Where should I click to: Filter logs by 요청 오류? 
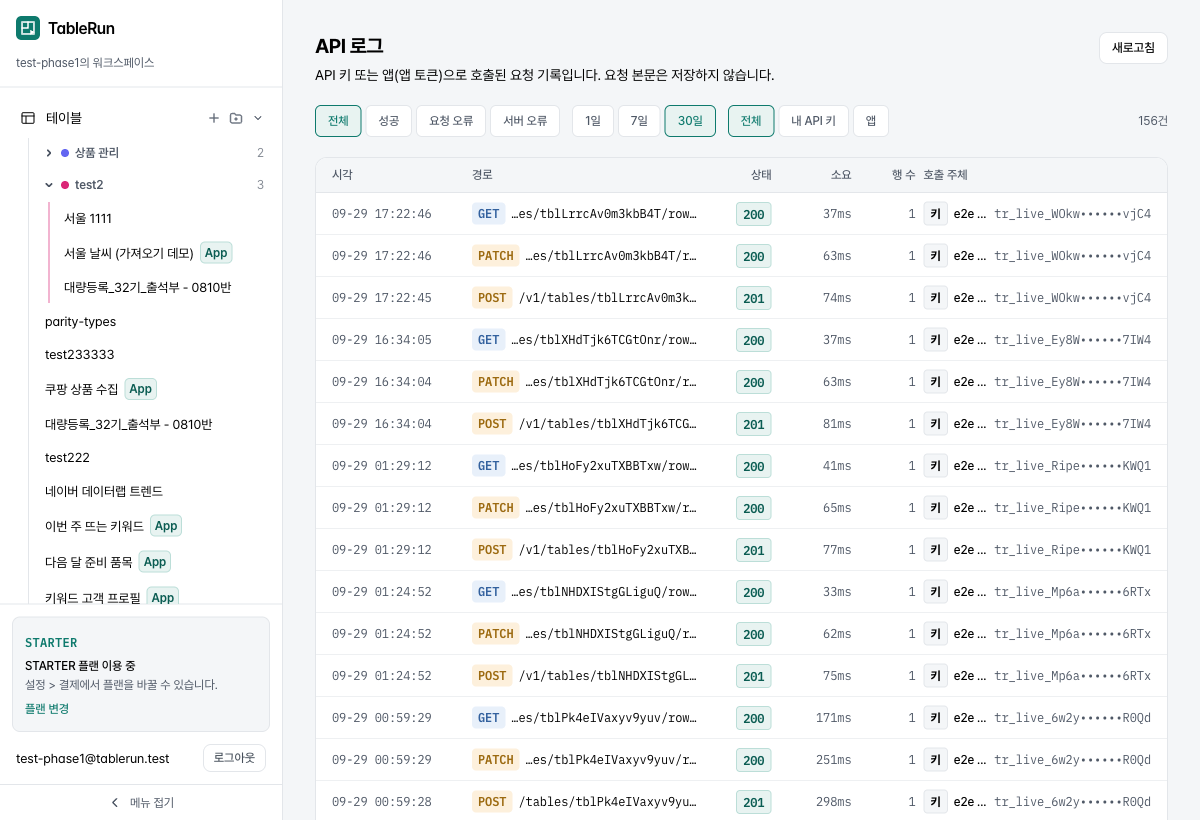pyautogui.click(x=451, y=121)
